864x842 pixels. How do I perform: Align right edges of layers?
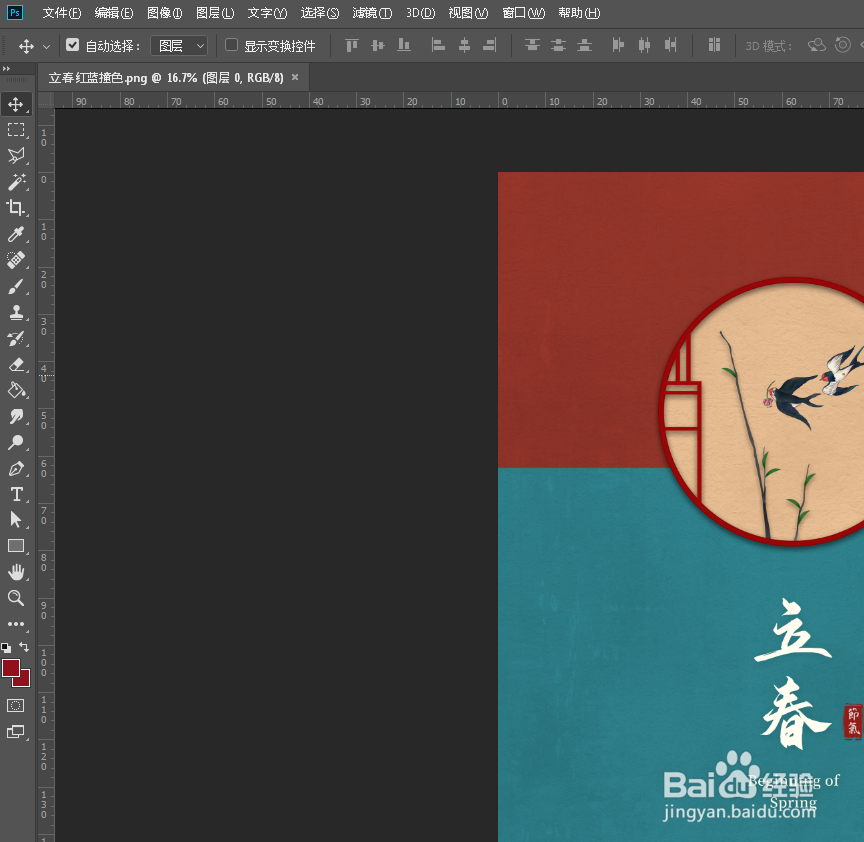coord(490,45)
